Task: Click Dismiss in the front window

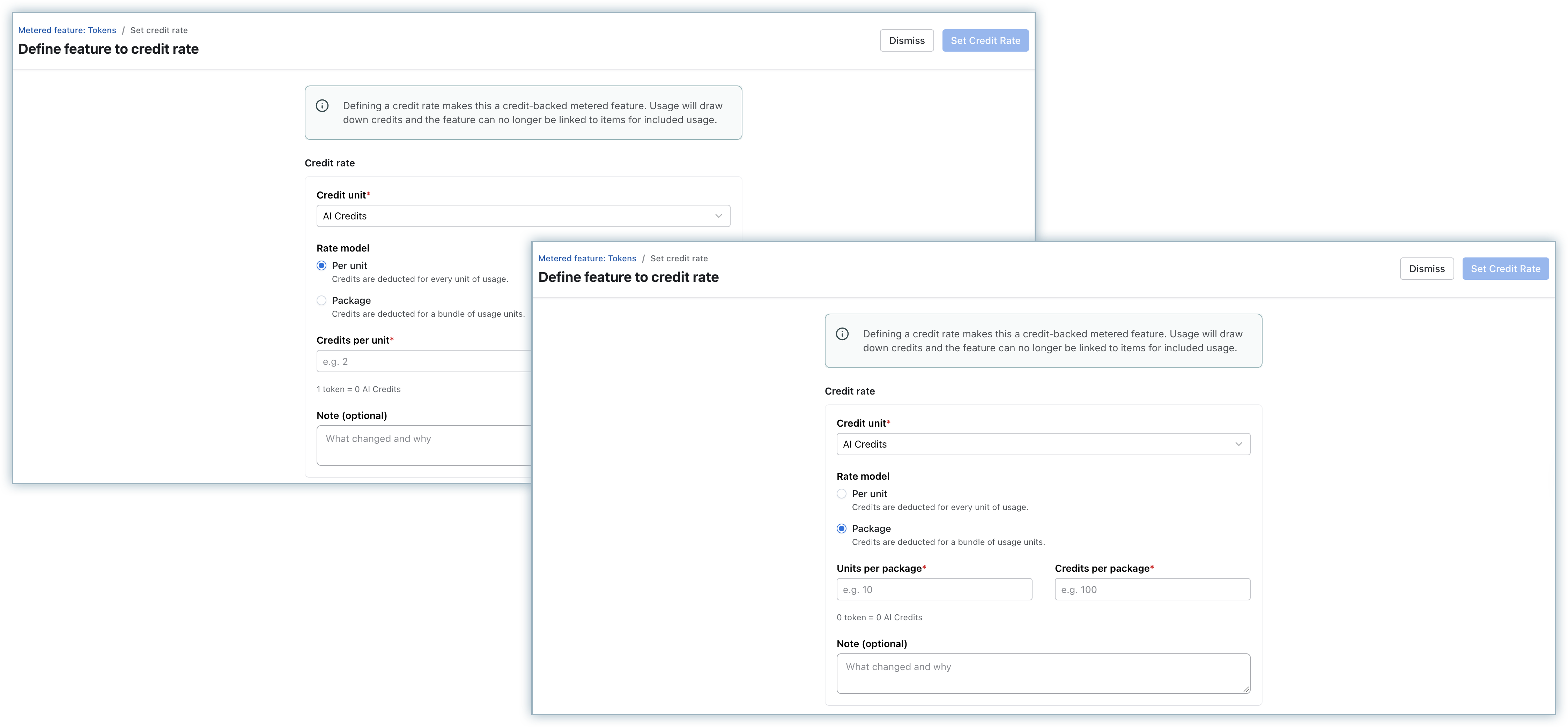Action: tap(1427, 269)
